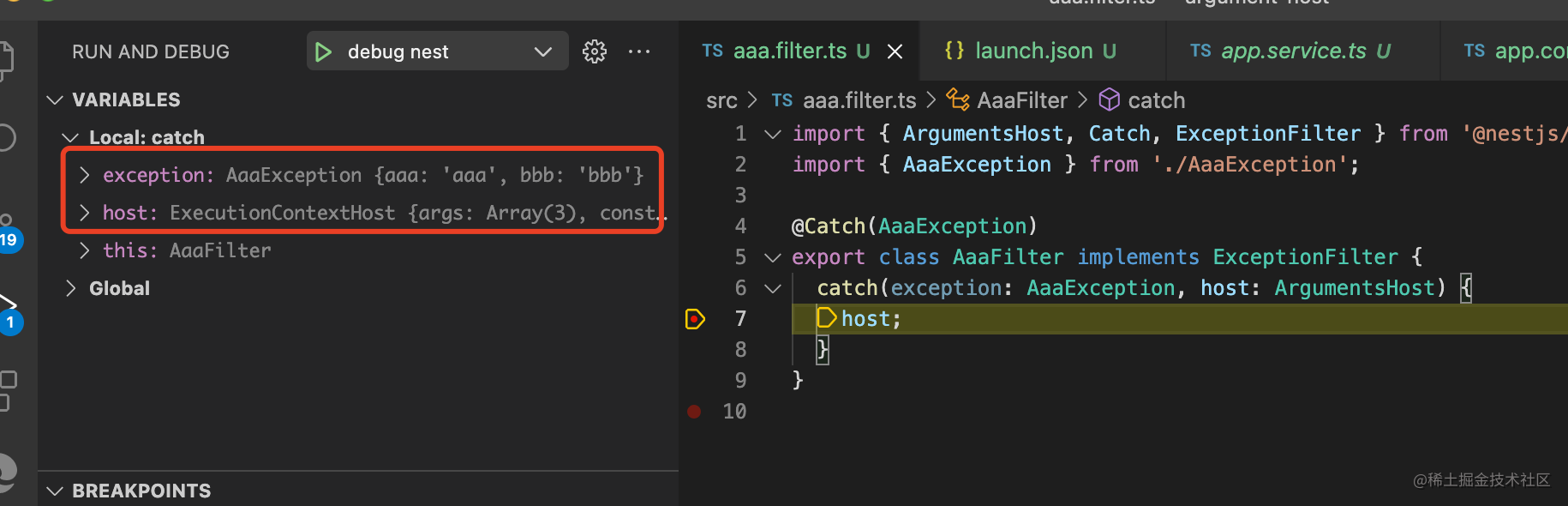Image resolution: width=1568 pixels, height=506 pixels.
Task: Open Run and Debug more actions menu
Action: point(639,52)
